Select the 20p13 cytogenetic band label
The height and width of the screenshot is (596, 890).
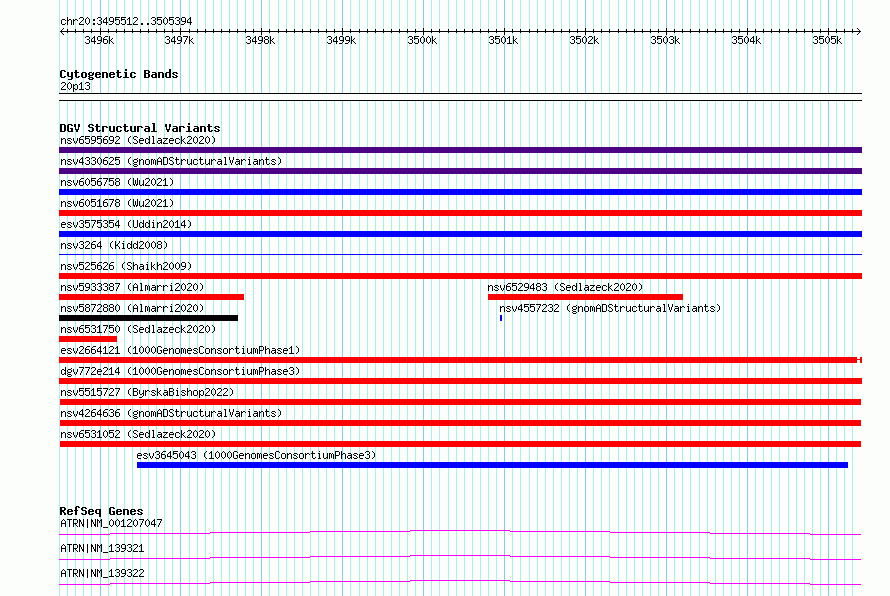click(x=75, y=86)
